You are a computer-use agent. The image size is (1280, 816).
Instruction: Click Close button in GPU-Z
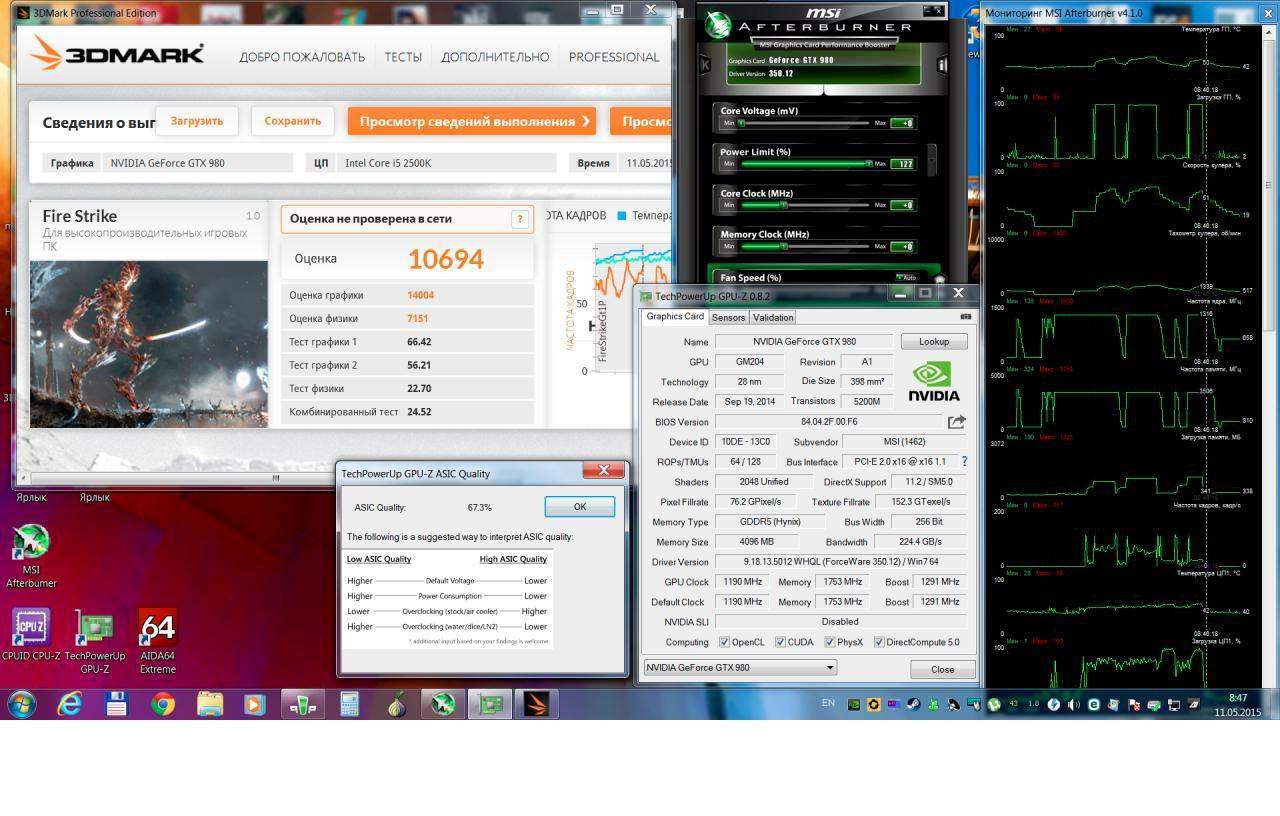942,669
